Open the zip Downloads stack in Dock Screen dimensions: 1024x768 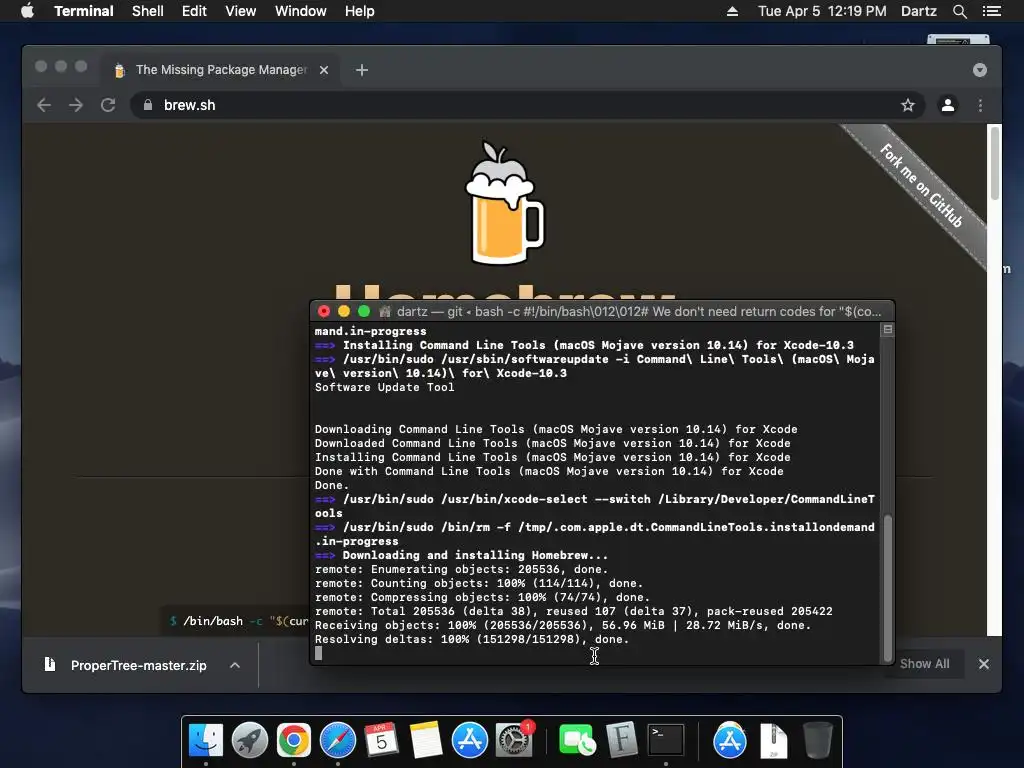coord(773,740)
